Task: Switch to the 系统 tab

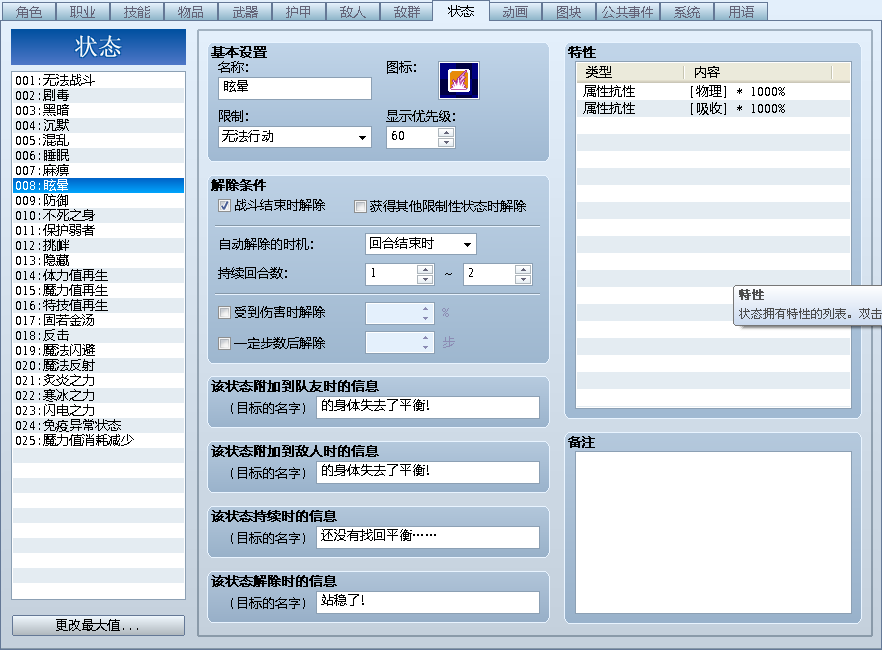Action: (x=687, y=12)
